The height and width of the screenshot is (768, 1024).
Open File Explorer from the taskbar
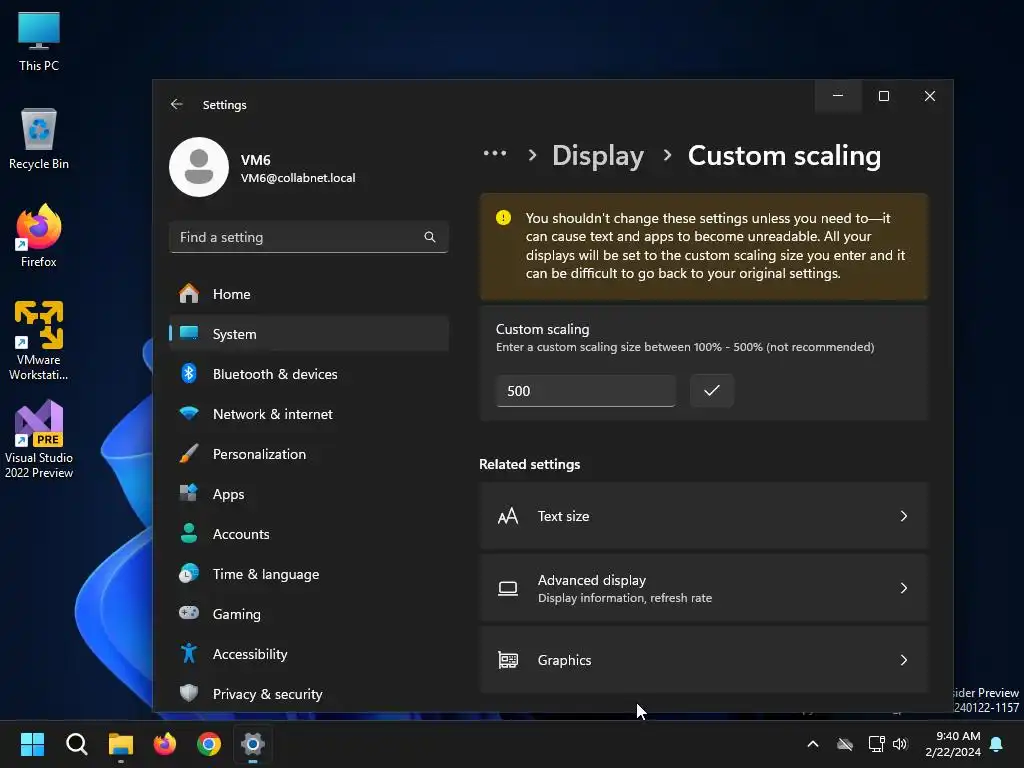click(x=121, y=744)
